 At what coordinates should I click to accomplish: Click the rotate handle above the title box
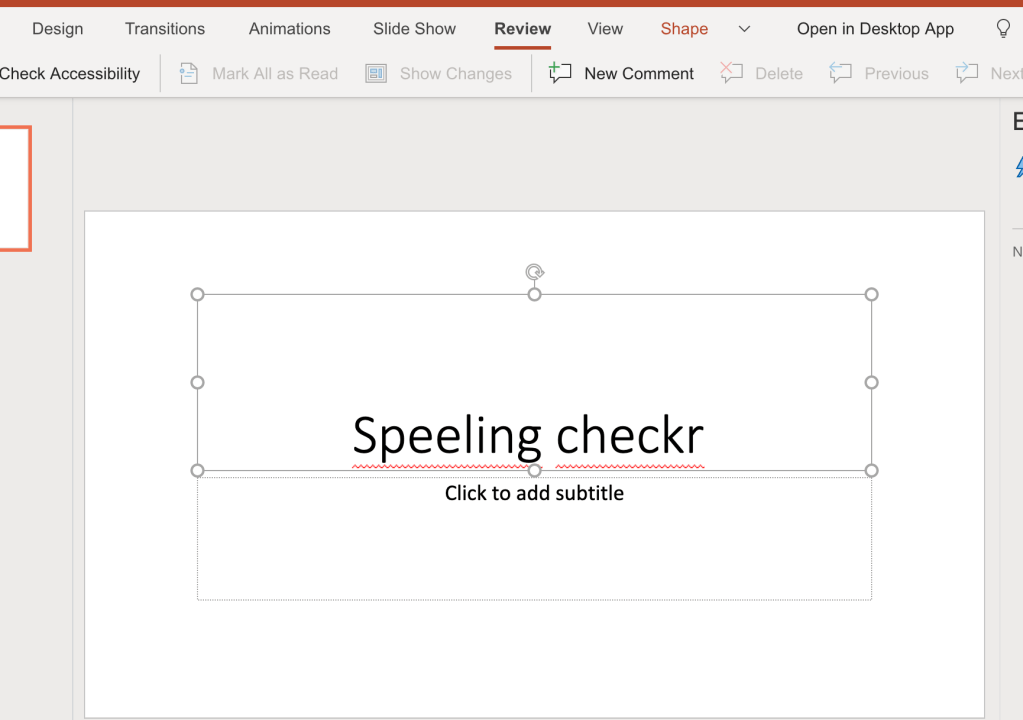(535, 272)
